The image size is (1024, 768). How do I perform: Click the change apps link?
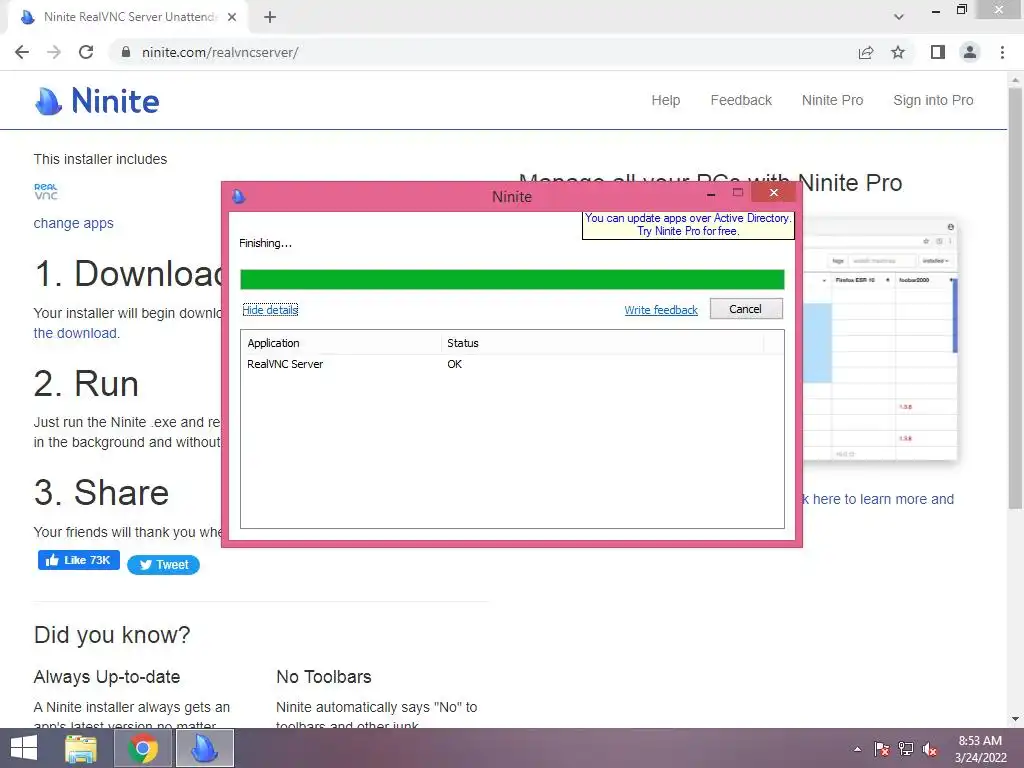tap(74, 223)
